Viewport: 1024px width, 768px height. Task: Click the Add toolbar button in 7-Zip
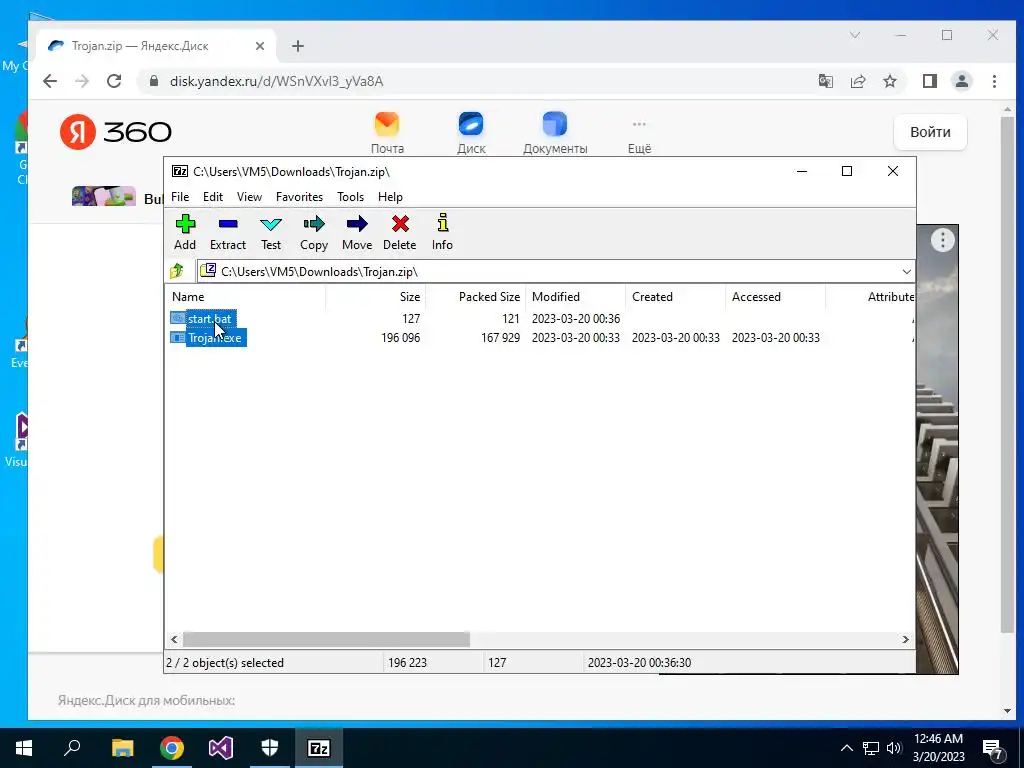[x=185, y=232]
